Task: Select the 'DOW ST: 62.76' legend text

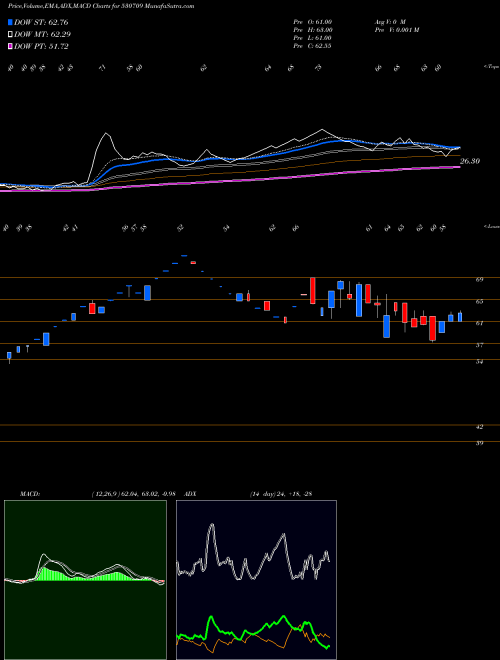Action: coord(41,22)
